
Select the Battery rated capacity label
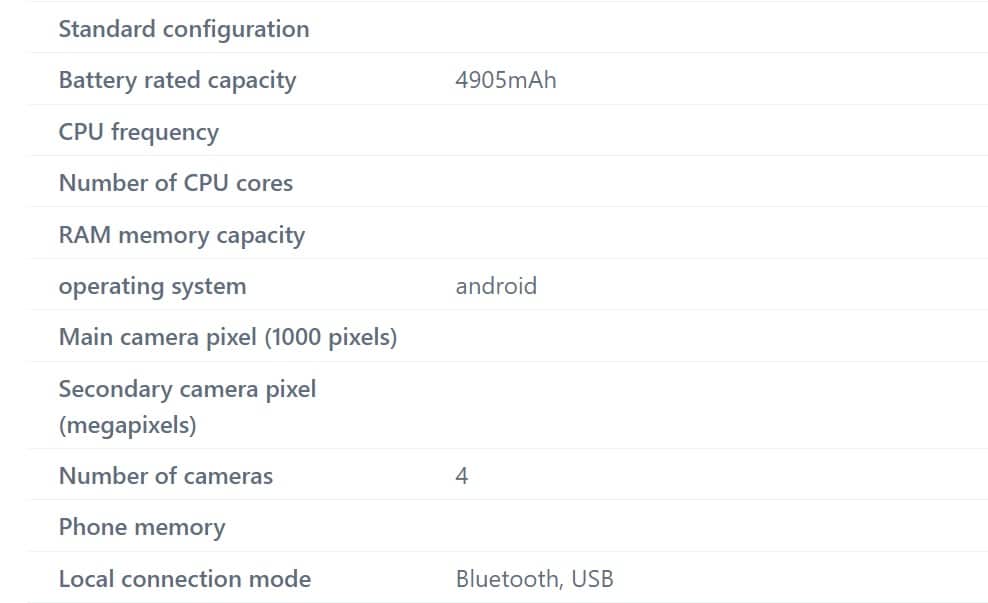[178, 81]
